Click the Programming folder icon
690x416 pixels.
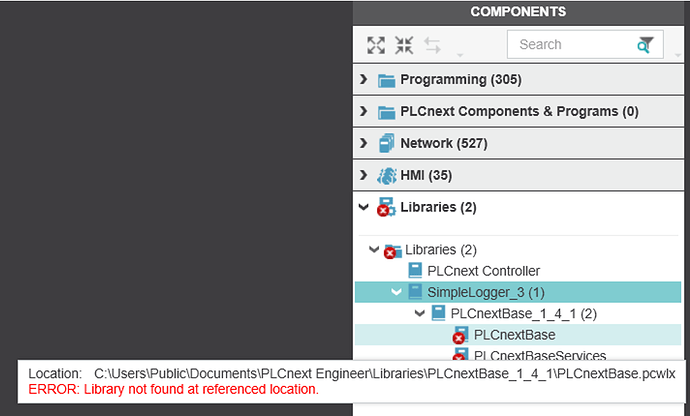pyautogui.click(x=386, y=80)
